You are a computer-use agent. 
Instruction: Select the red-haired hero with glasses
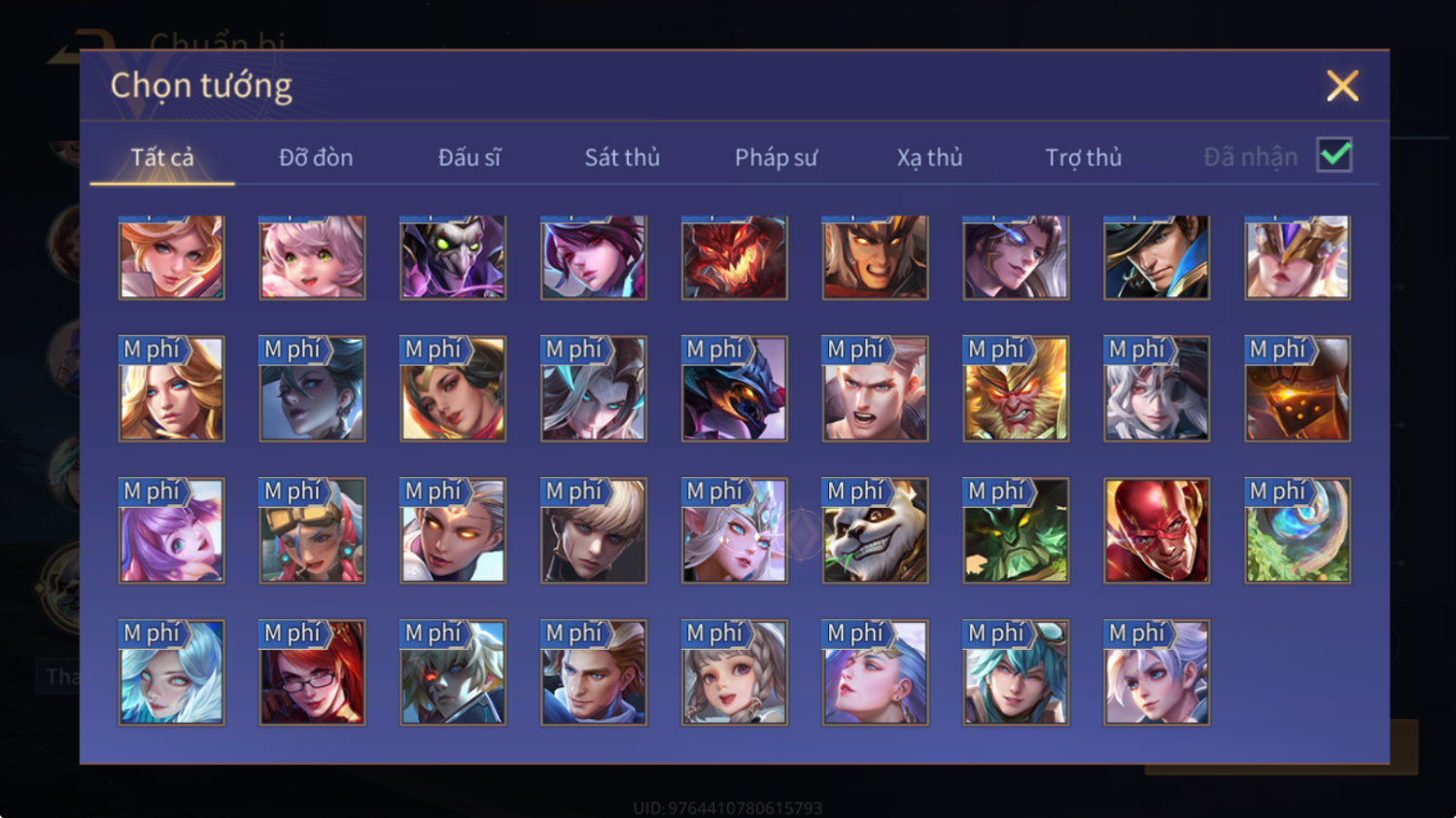click(x=312, y=672)
